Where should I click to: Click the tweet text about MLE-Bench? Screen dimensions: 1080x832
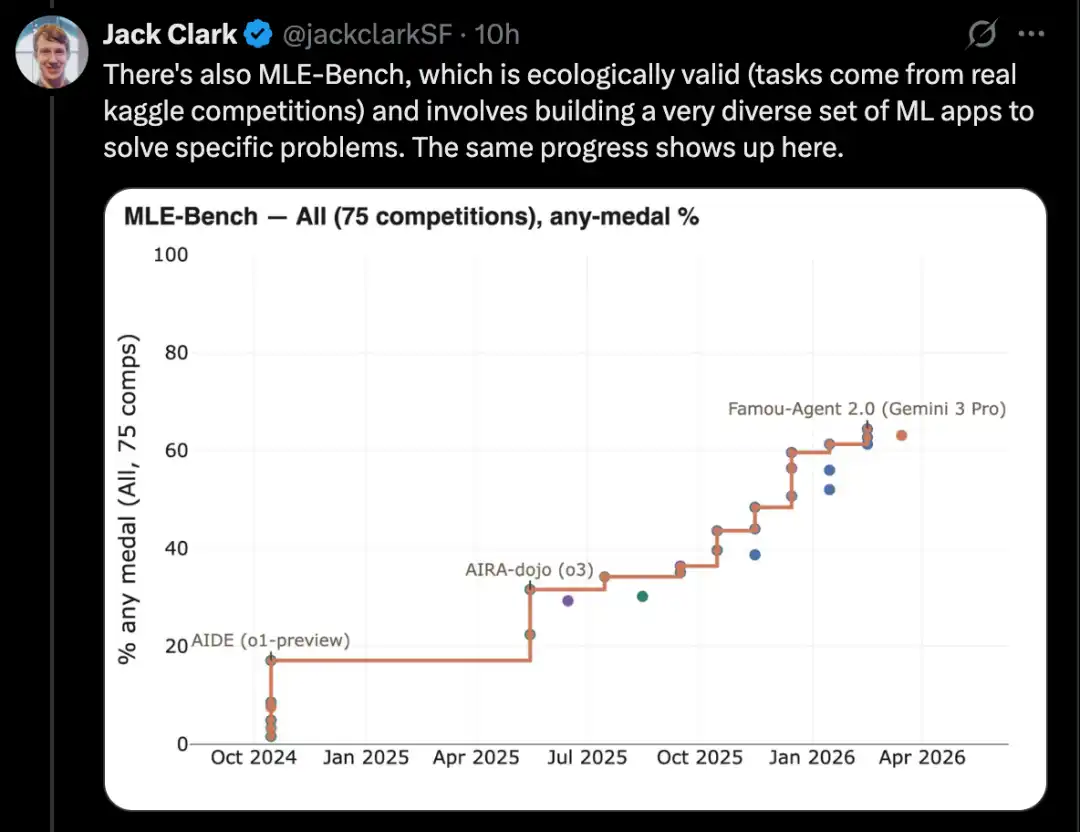[x=568, y=111]
